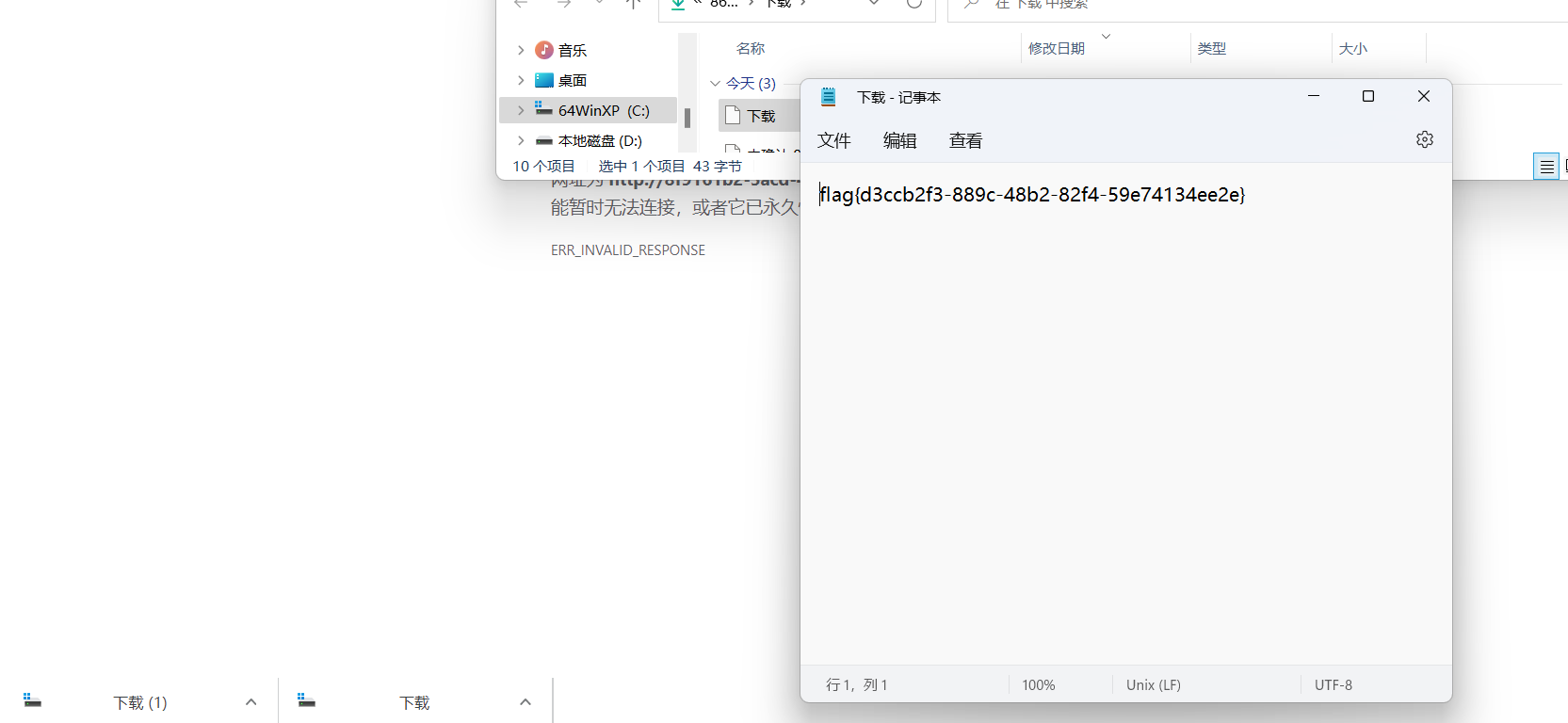The width and height of the screenshot is (1568, 723).
Task: Click ERR_INVALID_RESPONSE error text in browser
Action: pos(628,250)
